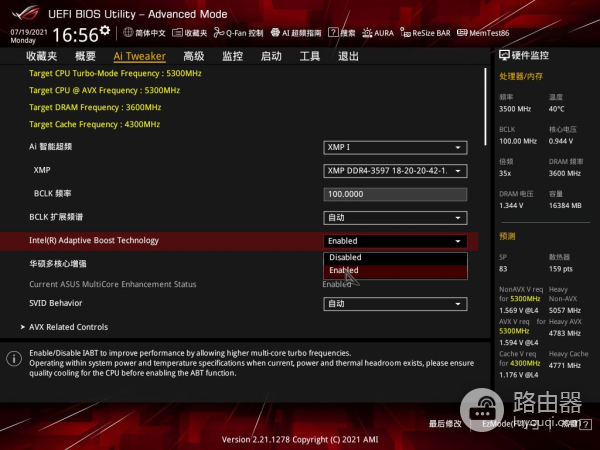Open AURA lighting settings
600x450 pixels.
tap(379, 33)
